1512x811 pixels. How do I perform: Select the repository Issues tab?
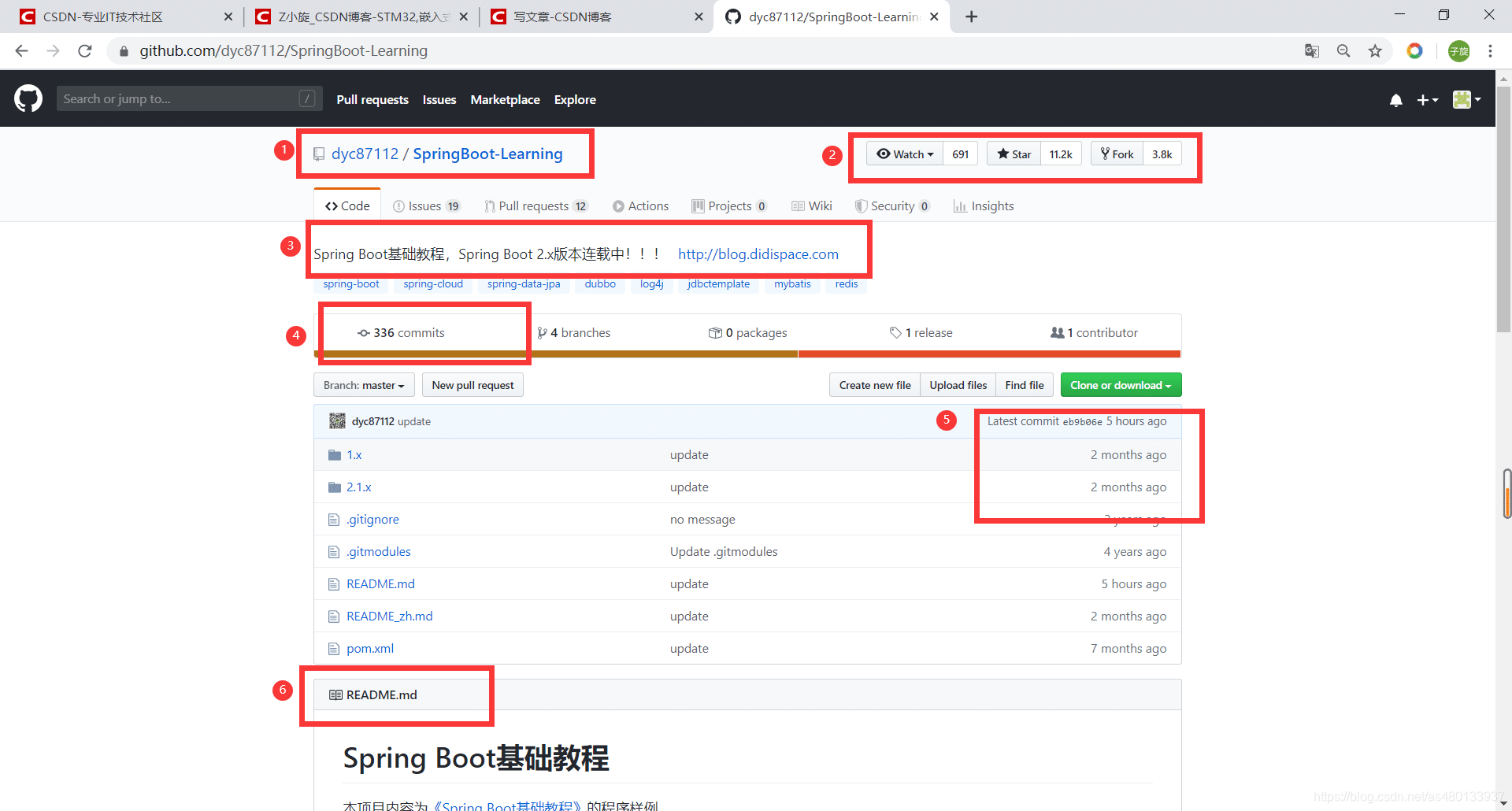(426, 206)
